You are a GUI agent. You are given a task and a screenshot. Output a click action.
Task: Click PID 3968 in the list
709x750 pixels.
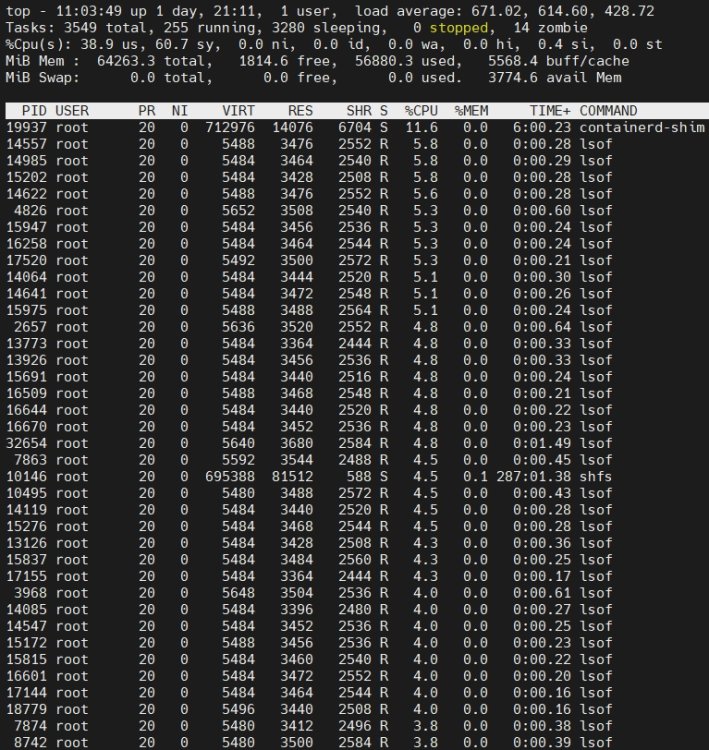[x=31, y=593]
